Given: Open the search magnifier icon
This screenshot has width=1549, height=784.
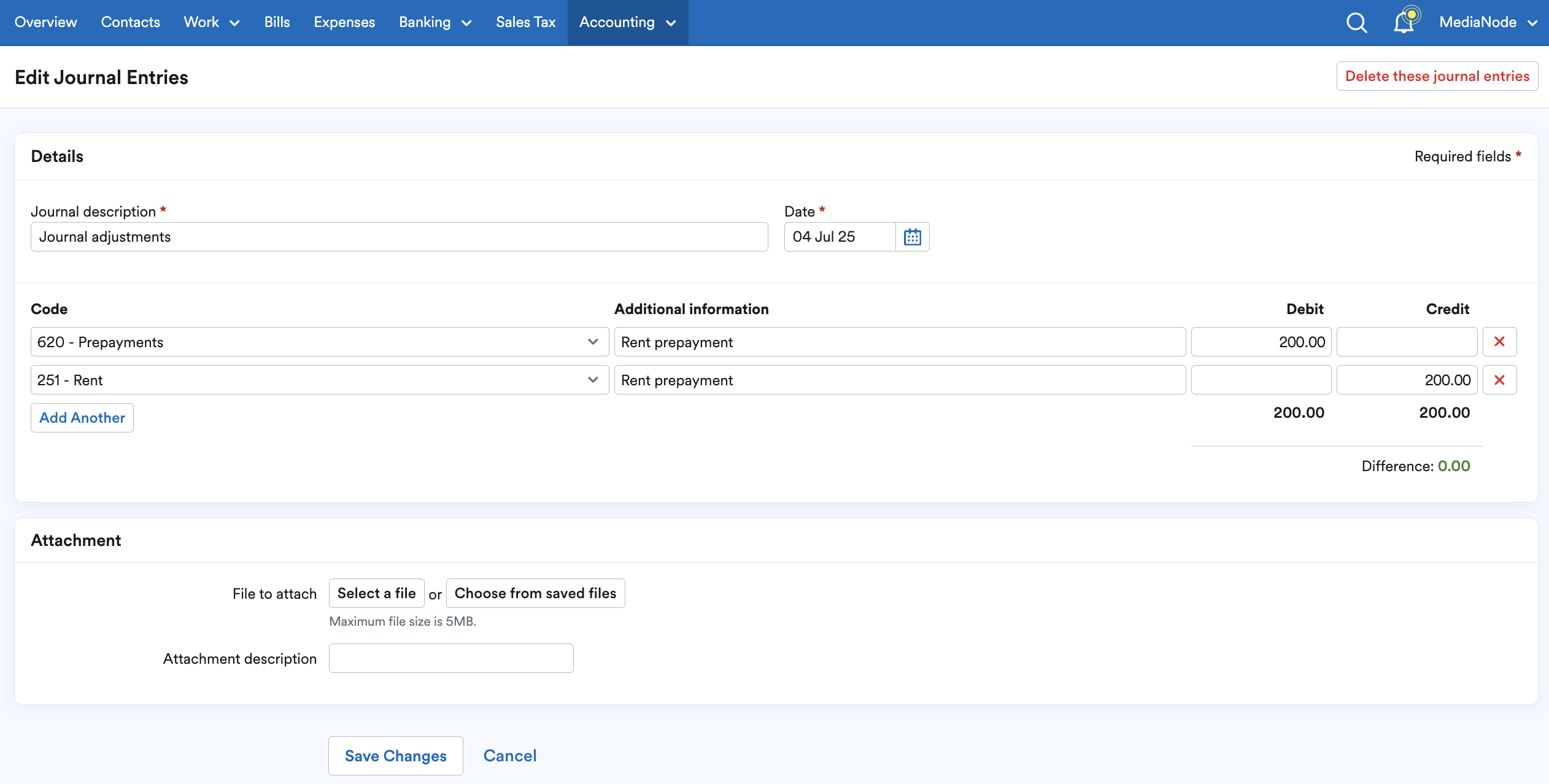Looking at the screenshot, I should tap(1356, 23).
